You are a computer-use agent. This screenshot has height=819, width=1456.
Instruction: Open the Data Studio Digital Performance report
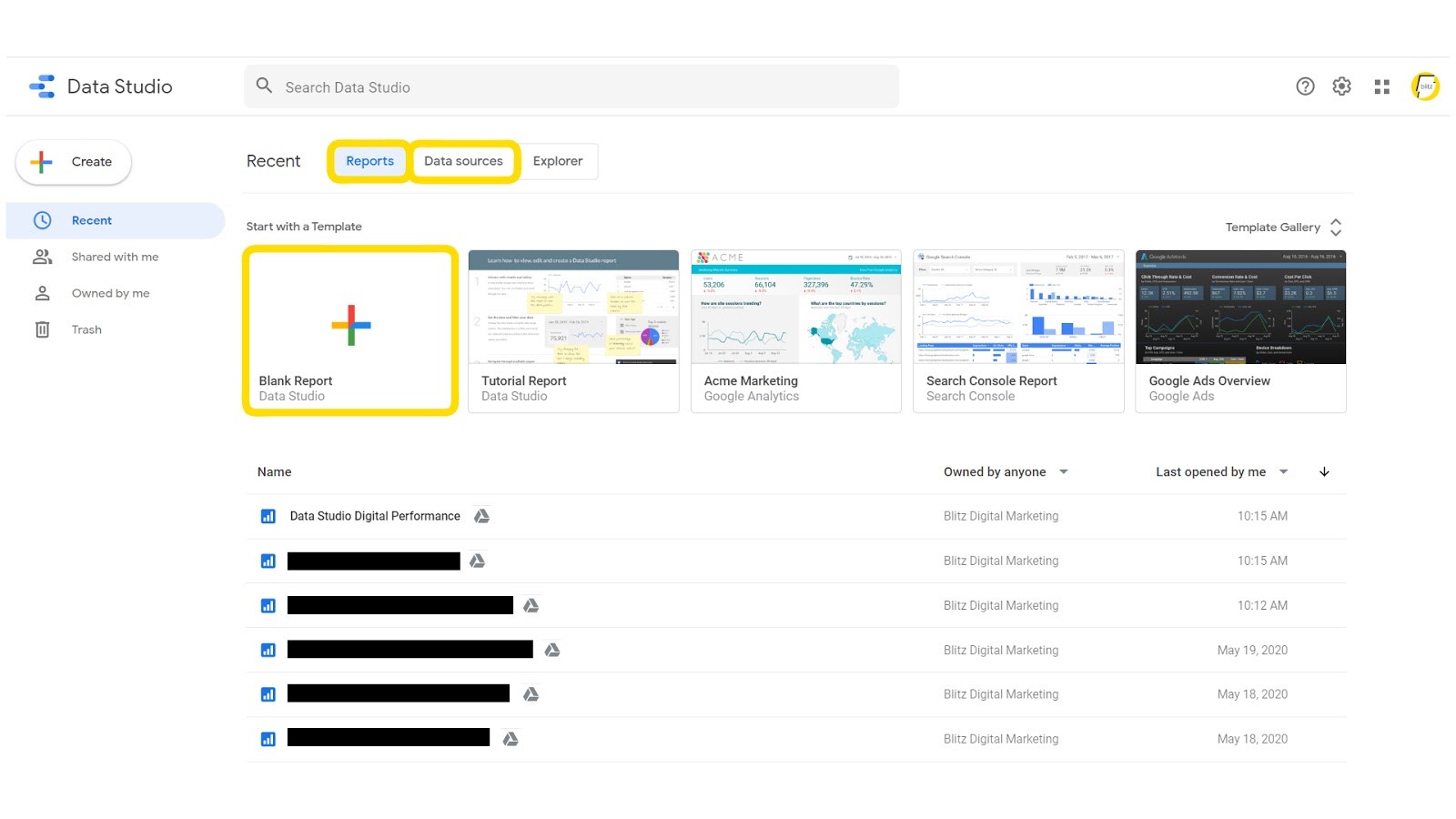[x=375, y=516]
